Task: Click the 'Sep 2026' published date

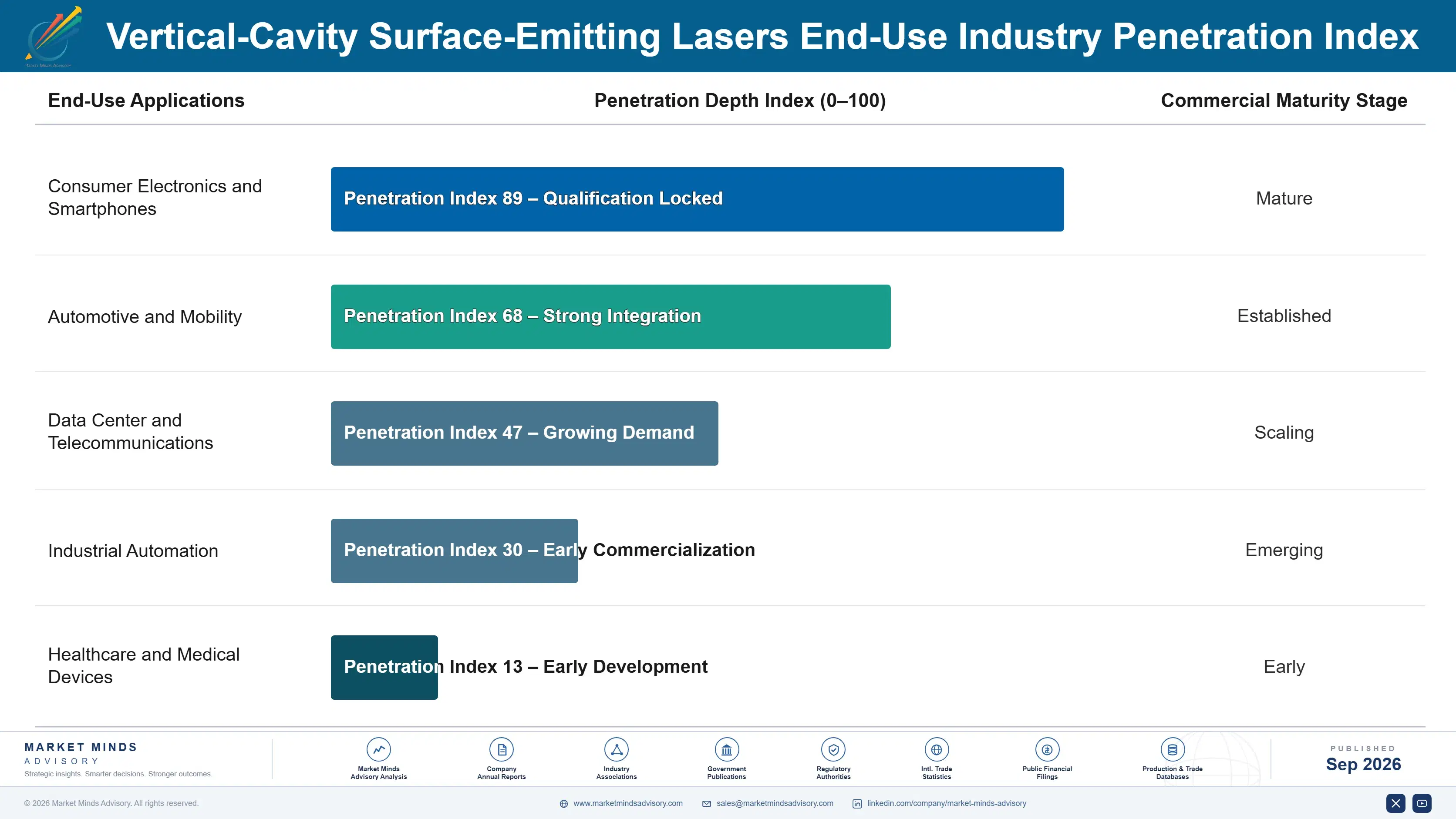Action: pos(1363,764)
